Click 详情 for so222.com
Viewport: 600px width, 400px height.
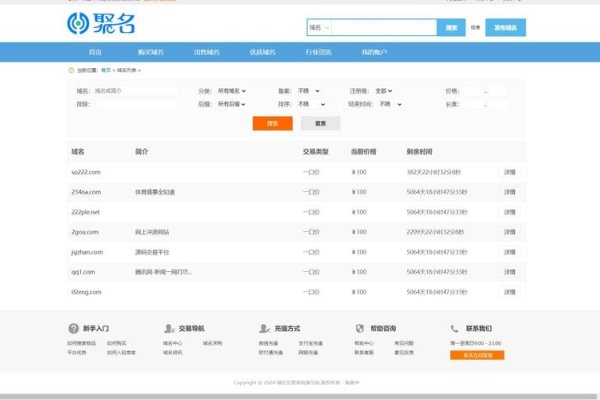(x=510, y=172)
